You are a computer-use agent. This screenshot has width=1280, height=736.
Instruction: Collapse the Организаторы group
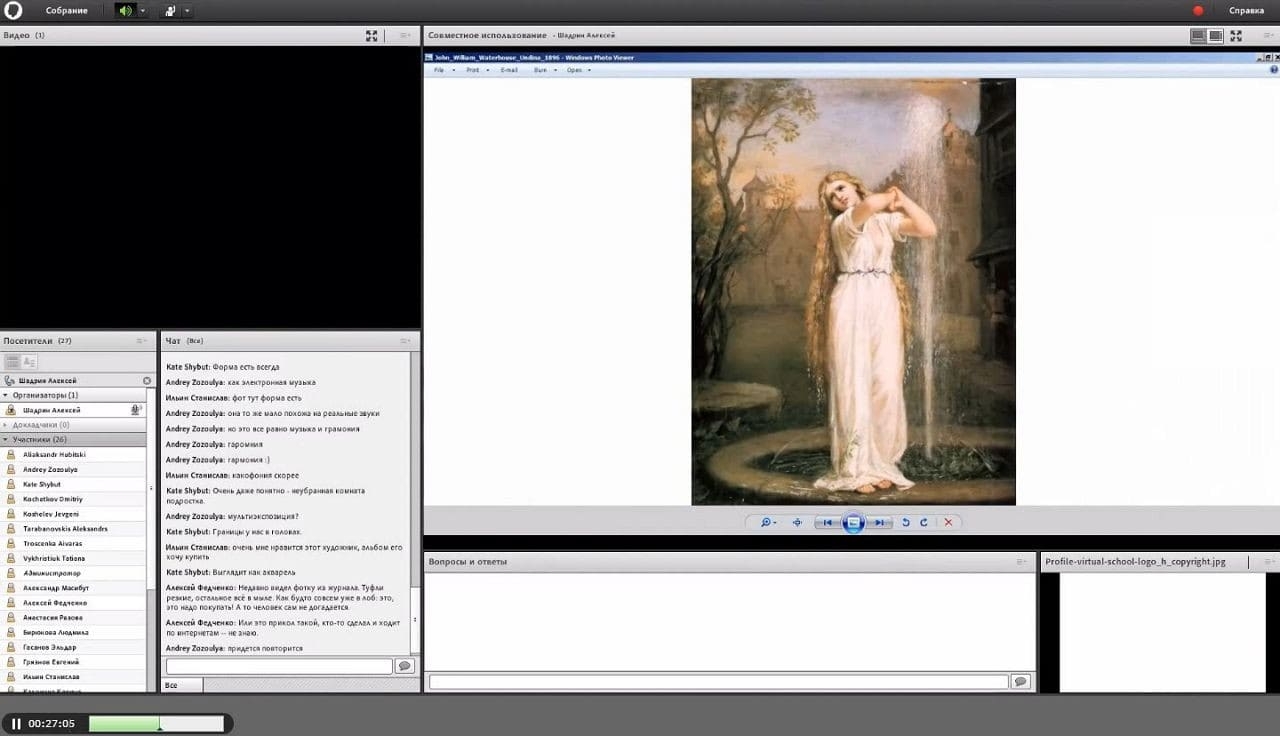[x=5, y=395]
